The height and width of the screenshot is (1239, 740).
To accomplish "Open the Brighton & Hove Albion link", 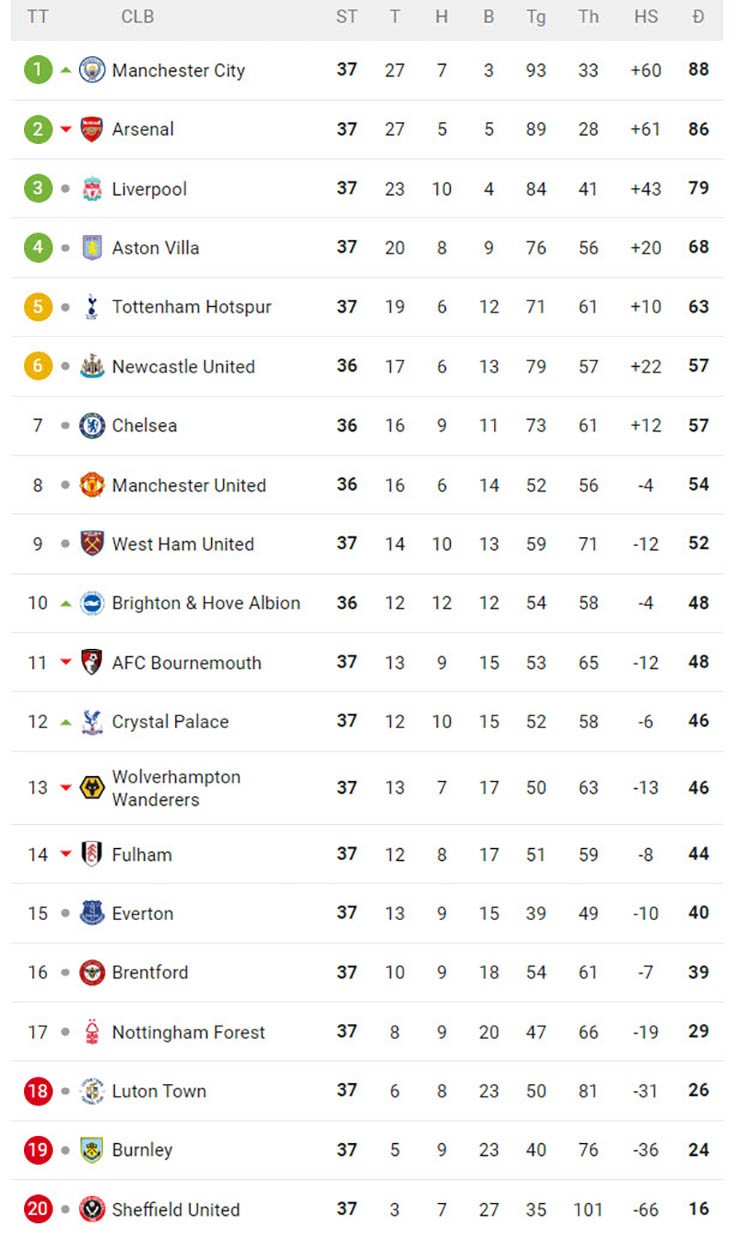I will coord(205,603).
